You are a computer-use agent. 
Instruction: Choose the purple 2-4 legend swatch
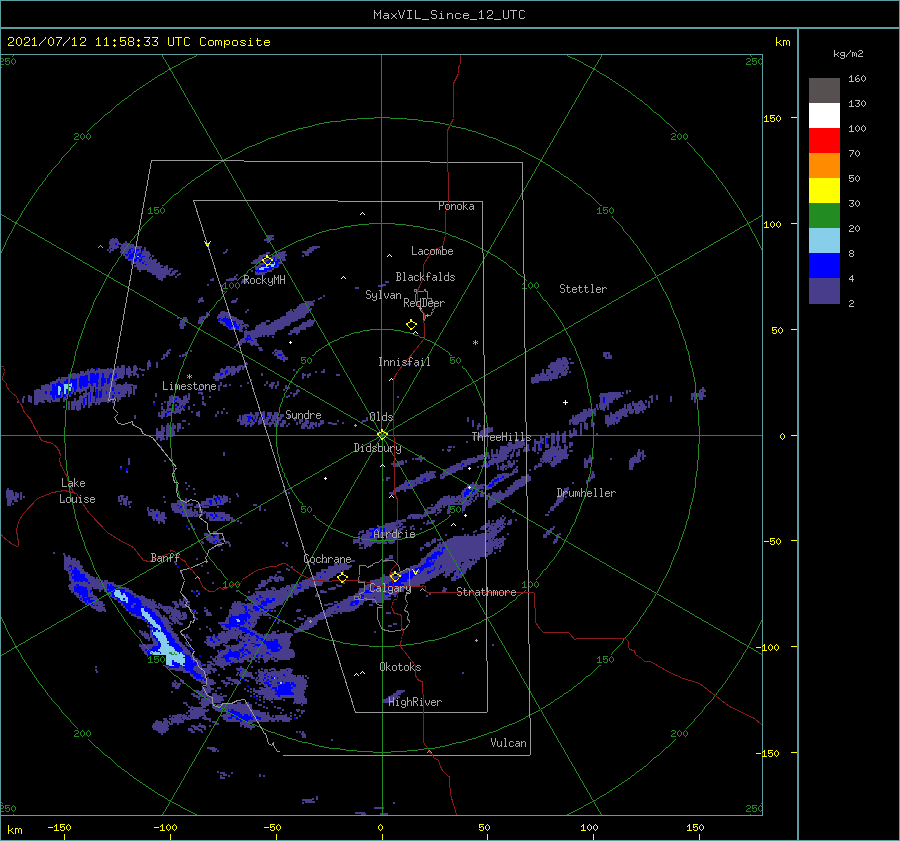(824, 291)
